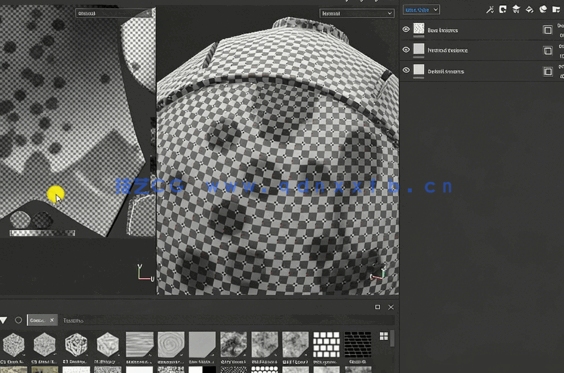564x373 pixels.
Task: Hide the Base layer with its eye icon
Action: click(x=406, y=29)
